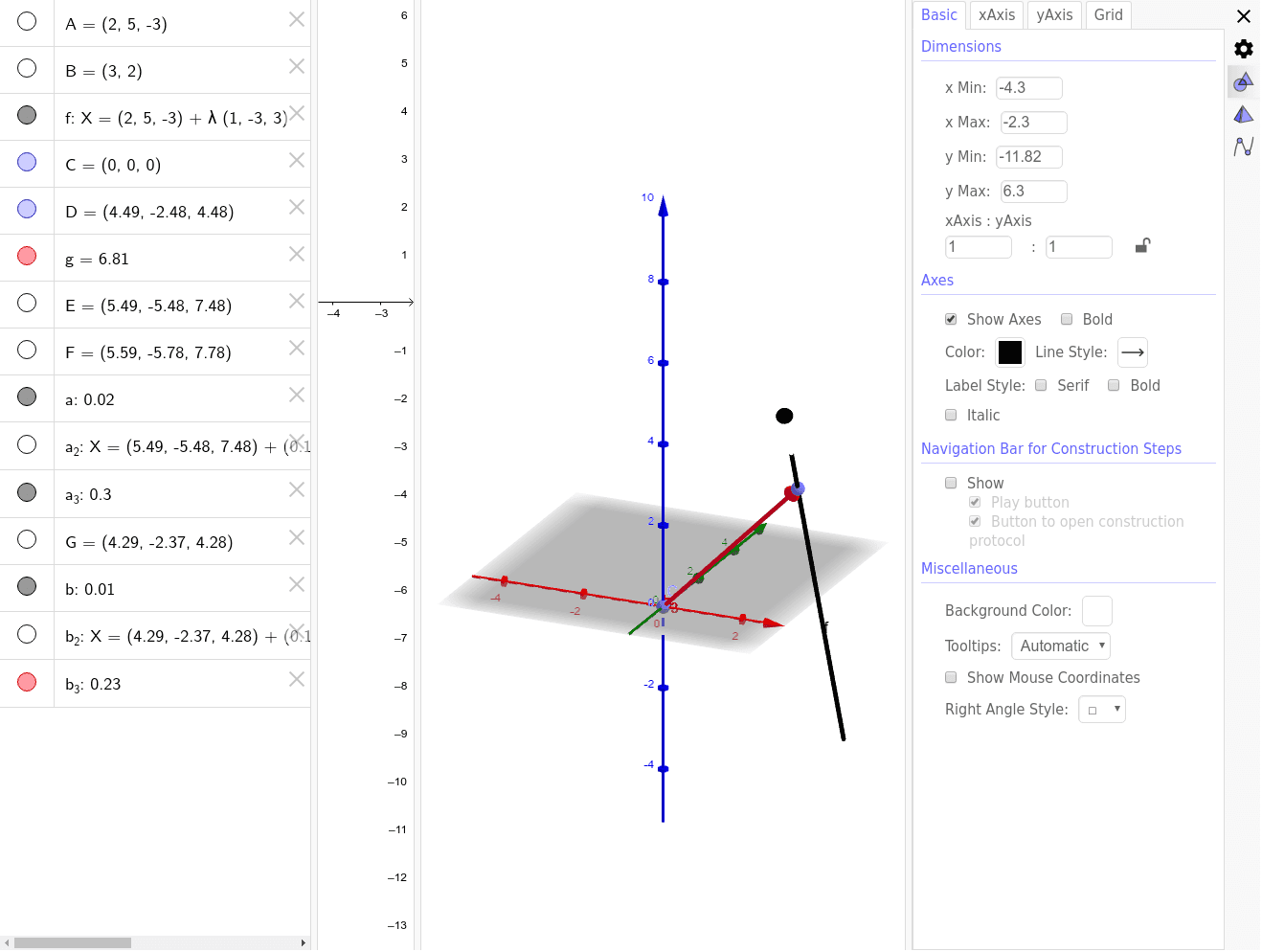Hide point D using its circle
The width and height of the screenshot is (1262, 952).
click(27, 209)
